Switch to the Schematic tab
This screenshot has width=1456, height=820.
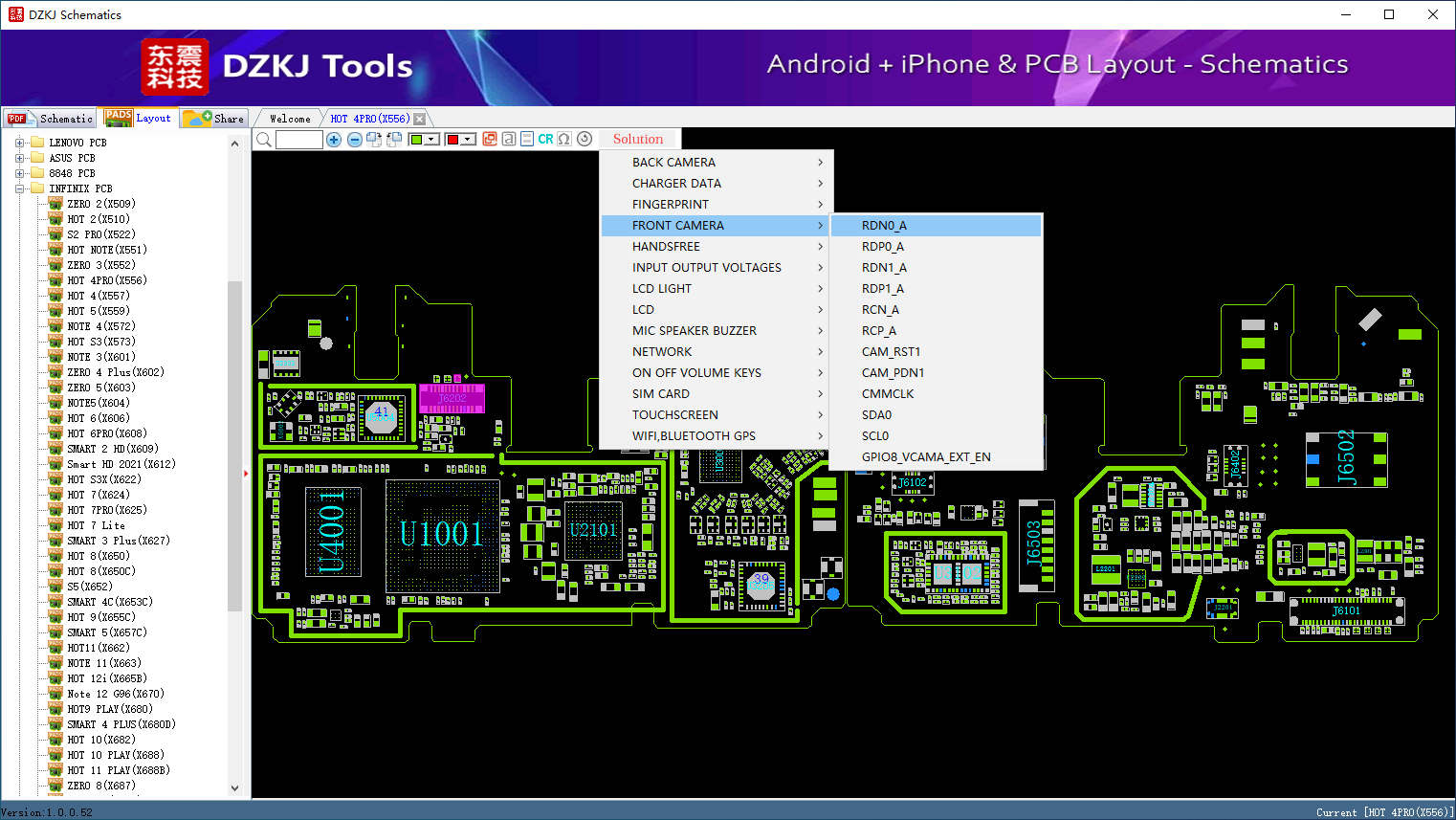coord(50,119)
